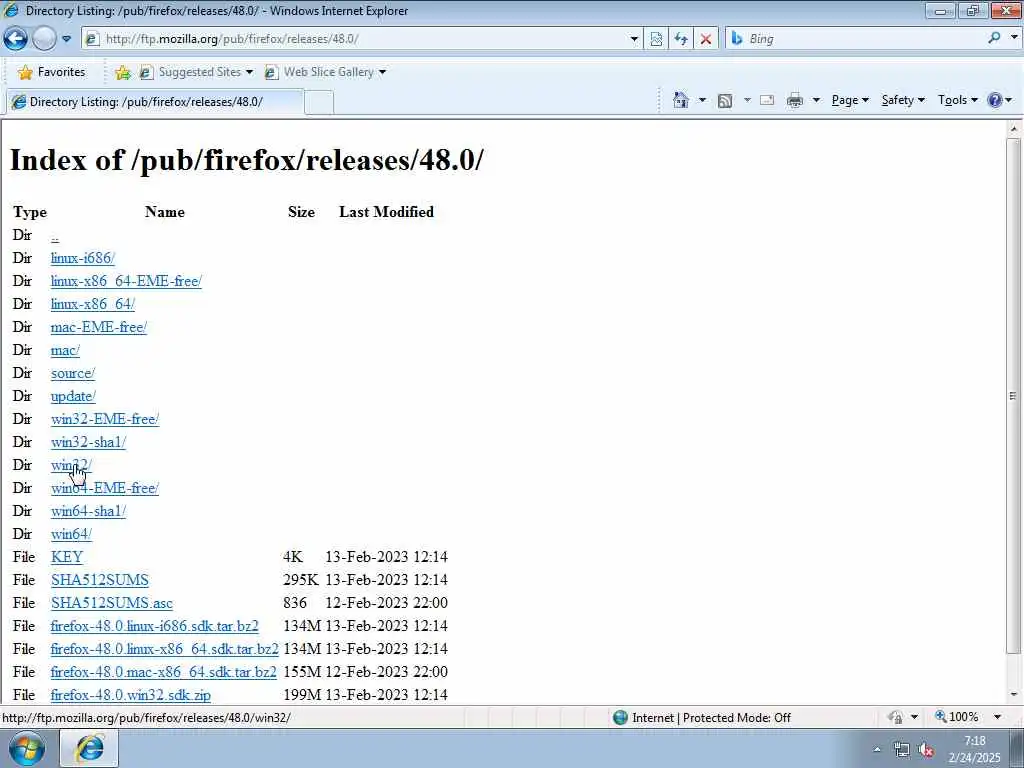
Task: Open parent directory '..' link
Action: [55, 236]
